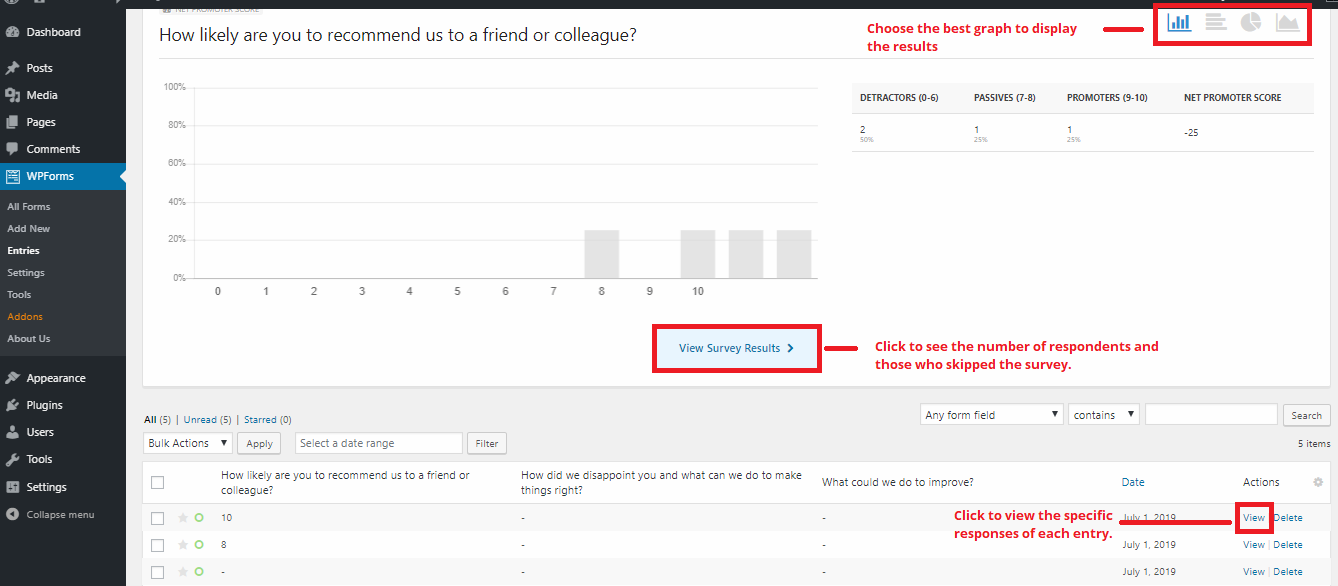This screenshot has height=586, width=1338.
Task: Tick the select-all entries checkbox
Action: coord(157,482)
